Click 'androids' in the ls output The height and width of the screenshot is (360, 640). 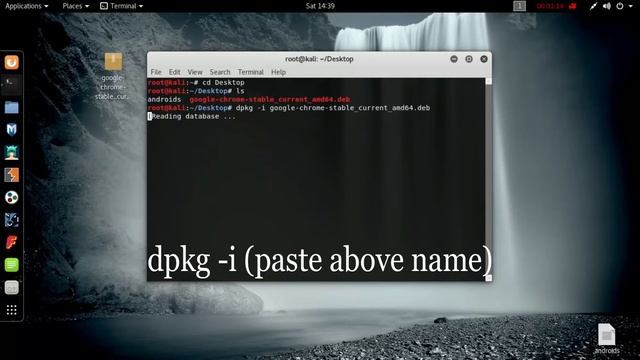pos(164,99)
